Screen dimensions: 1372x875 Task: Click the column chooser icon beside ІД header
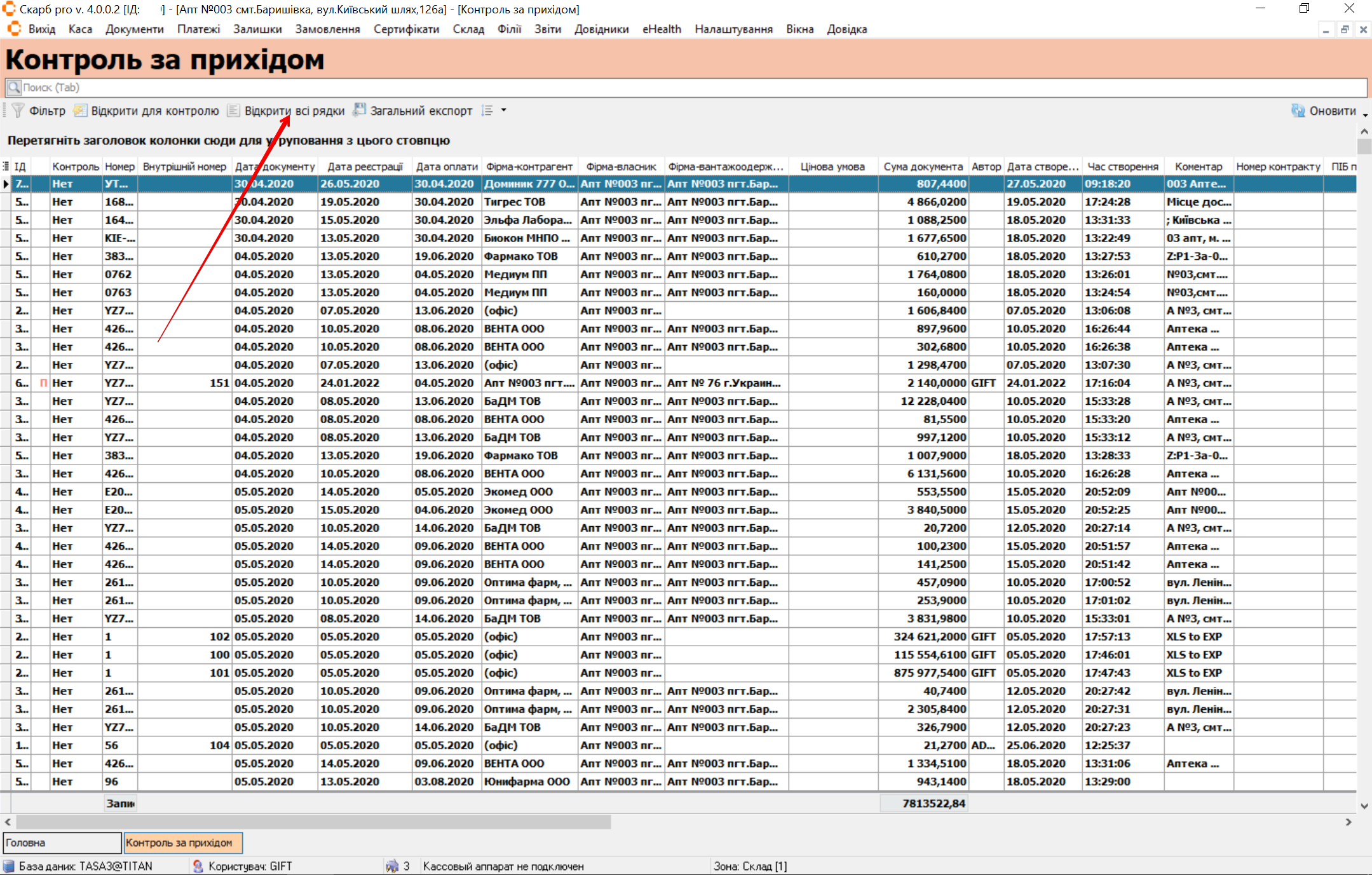tap(6, 166)
